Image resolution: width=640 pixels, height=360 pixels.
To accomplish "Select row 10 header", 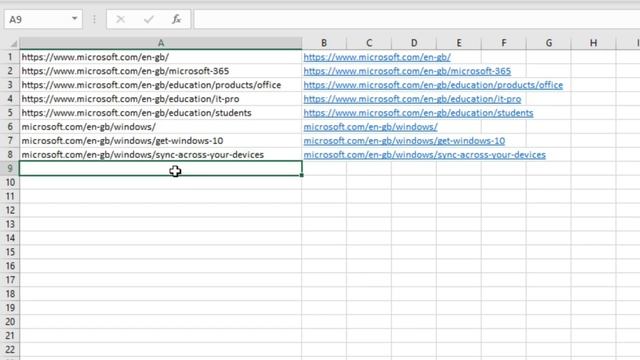I will coord(10,182).
